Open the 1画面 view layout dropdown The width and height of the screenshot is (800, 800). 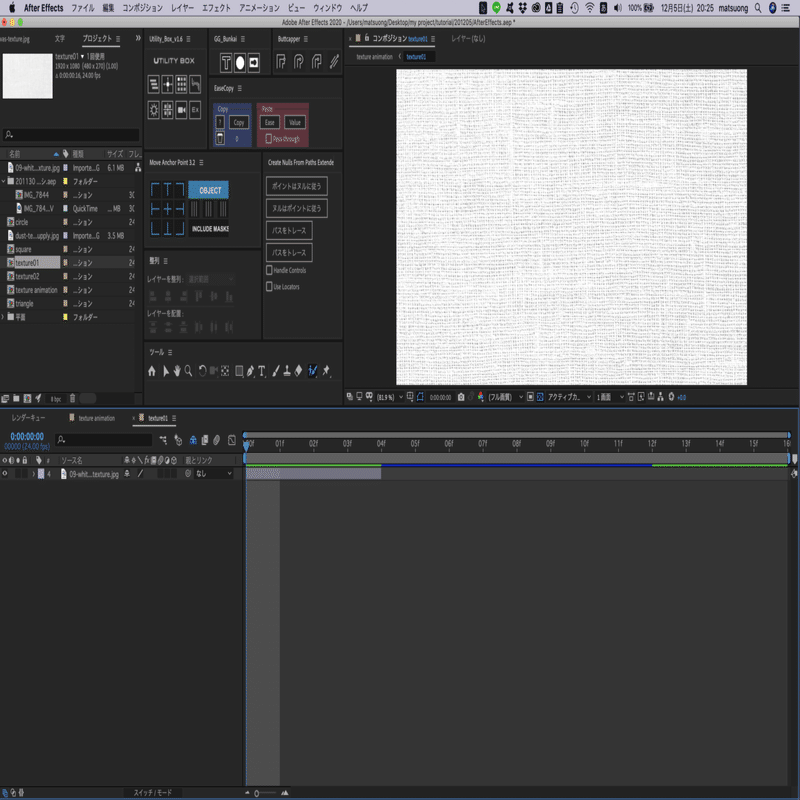(x=610, y=397)
